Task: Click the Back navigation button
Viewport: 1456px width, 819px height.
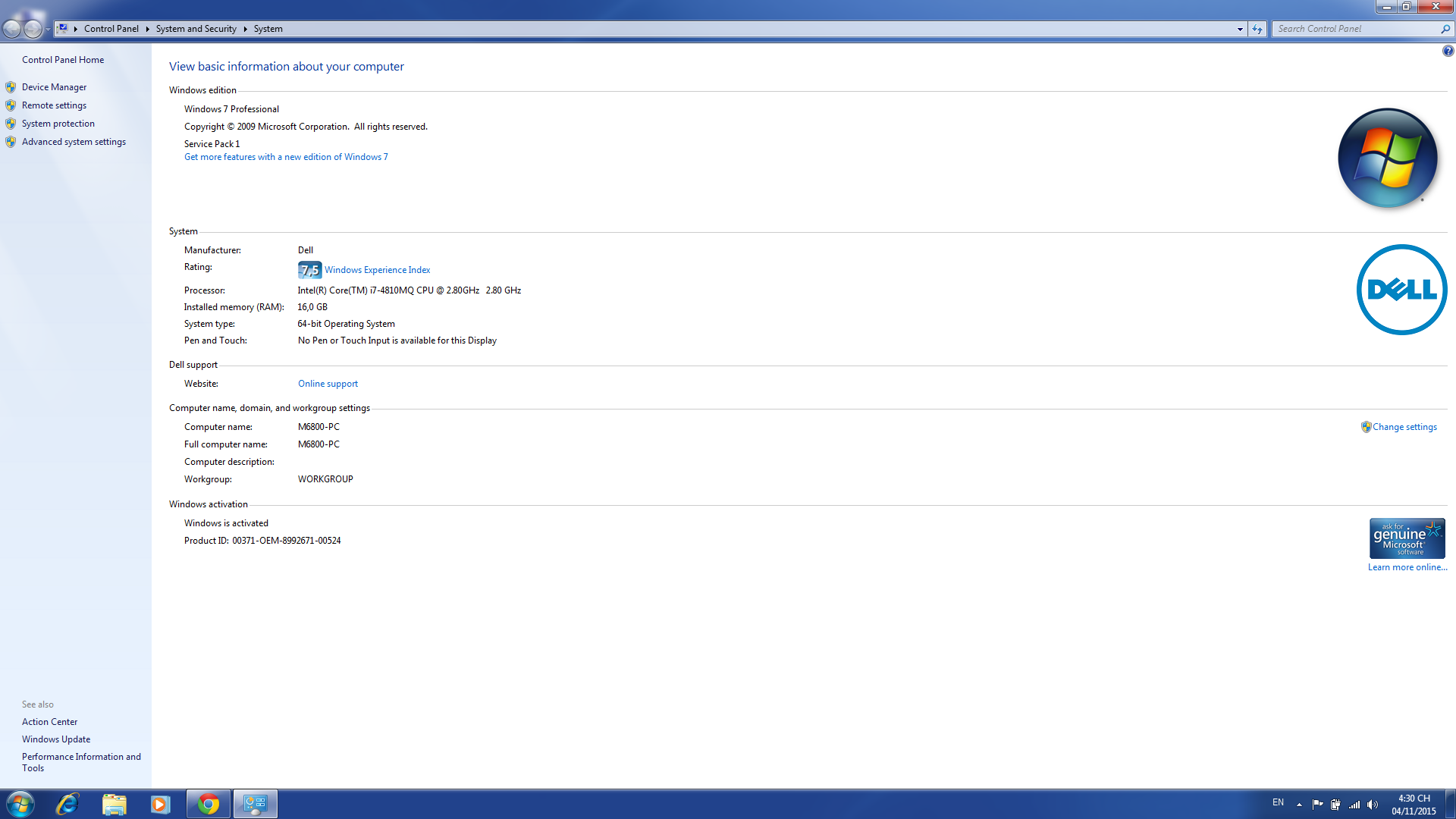Action: pyautogui.click(x=12, y=29)
